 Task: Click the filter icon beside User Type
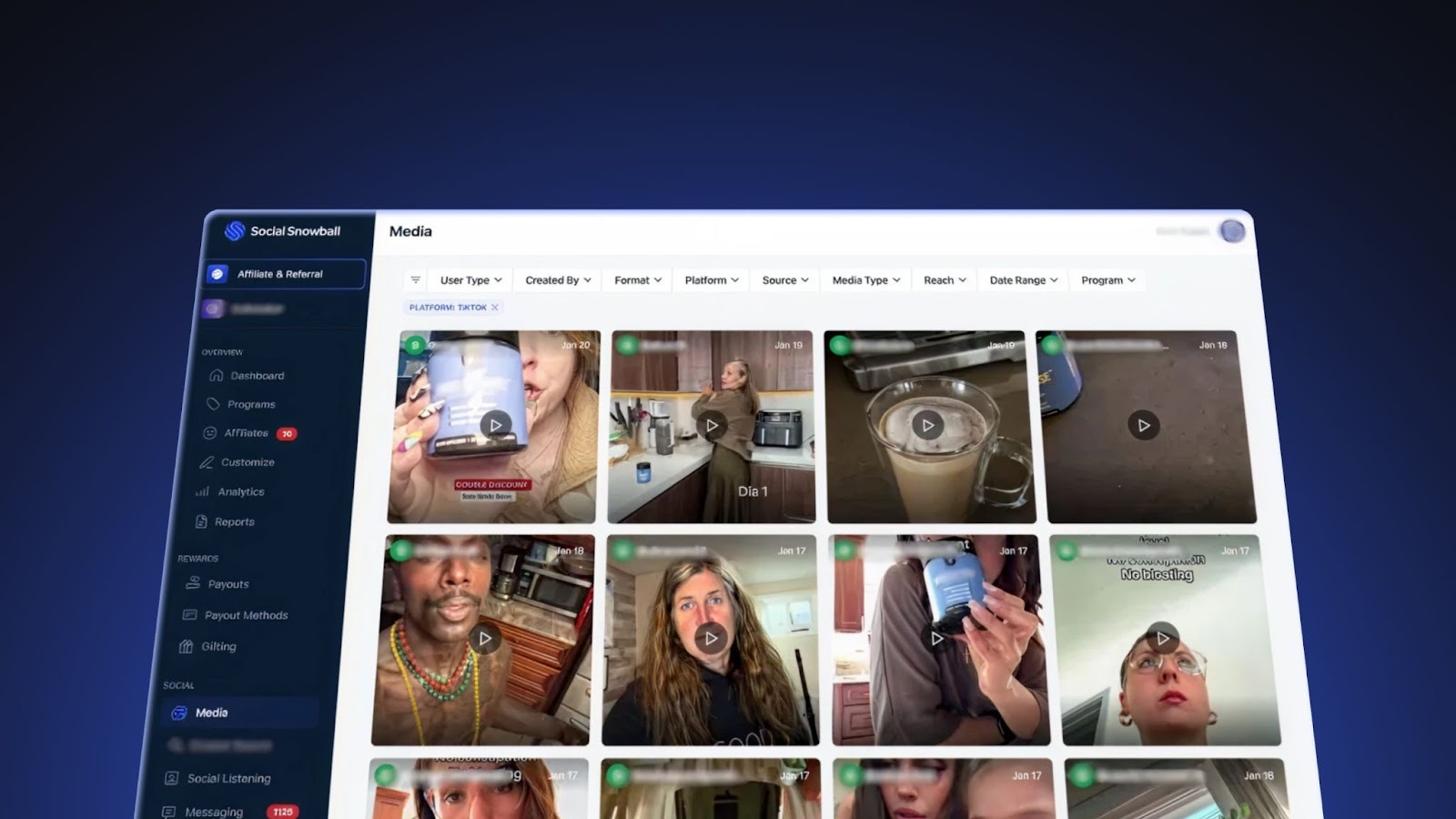click(414, 279)
